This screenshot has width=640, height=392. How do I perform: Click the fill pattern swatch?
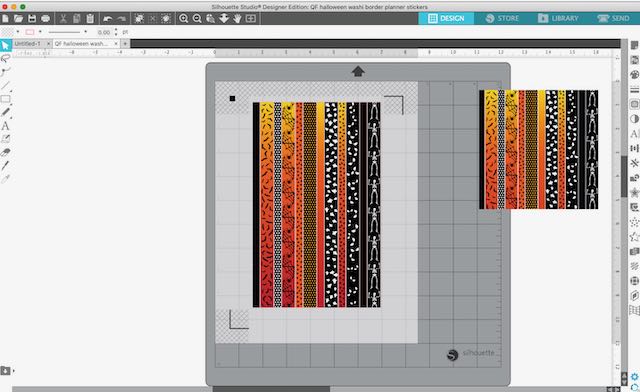click(x=7, y=32)
